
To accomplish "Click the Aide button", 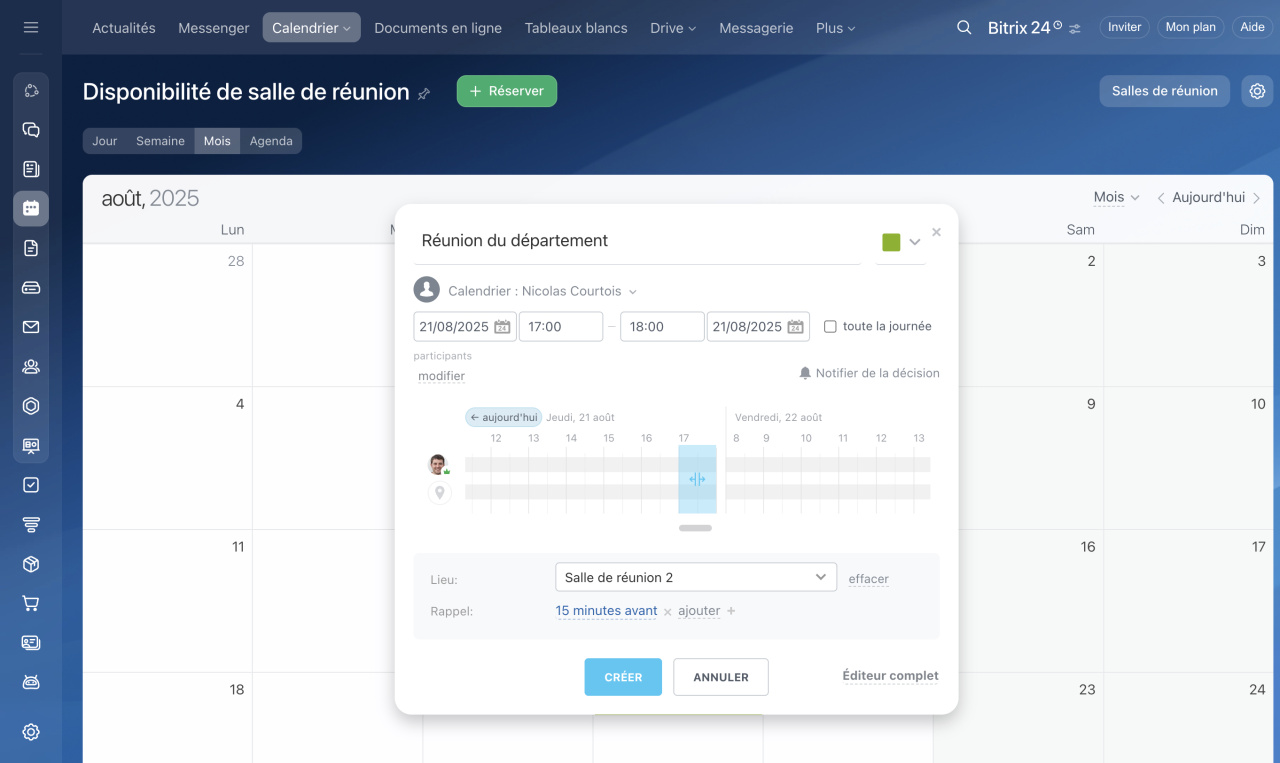I will coord(1253,28).
